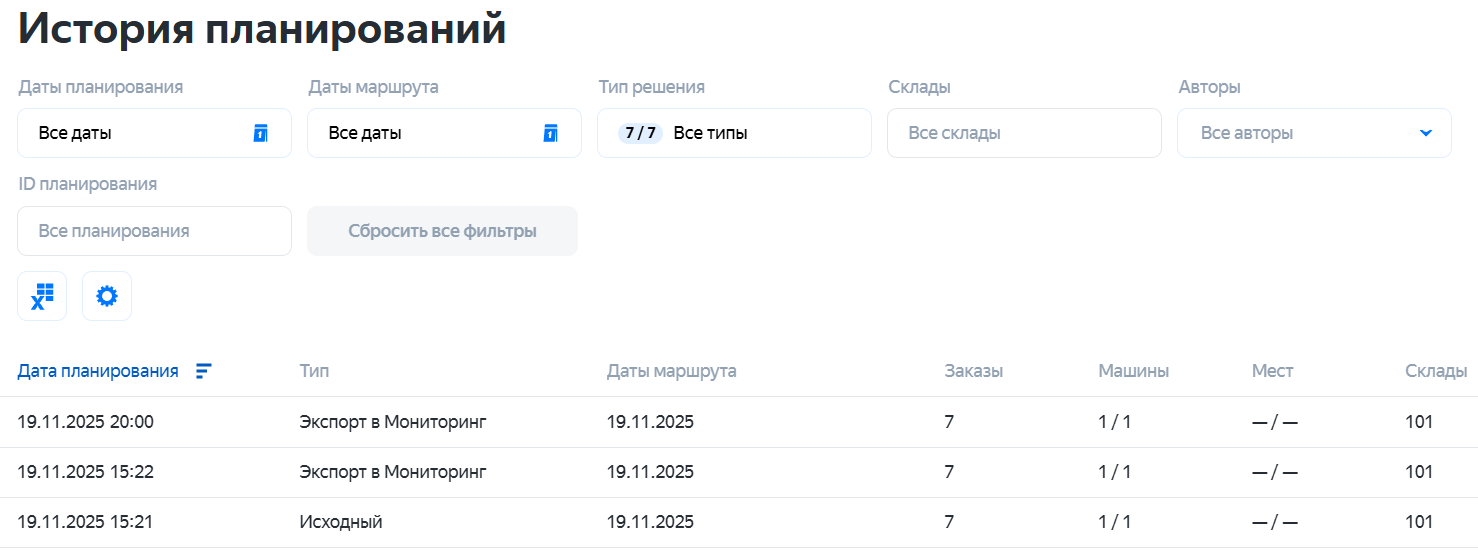The height and width of the screenshot is (551, 1478).
Task: Select the Исходный planning row
Action: click(x=341, y=522)
